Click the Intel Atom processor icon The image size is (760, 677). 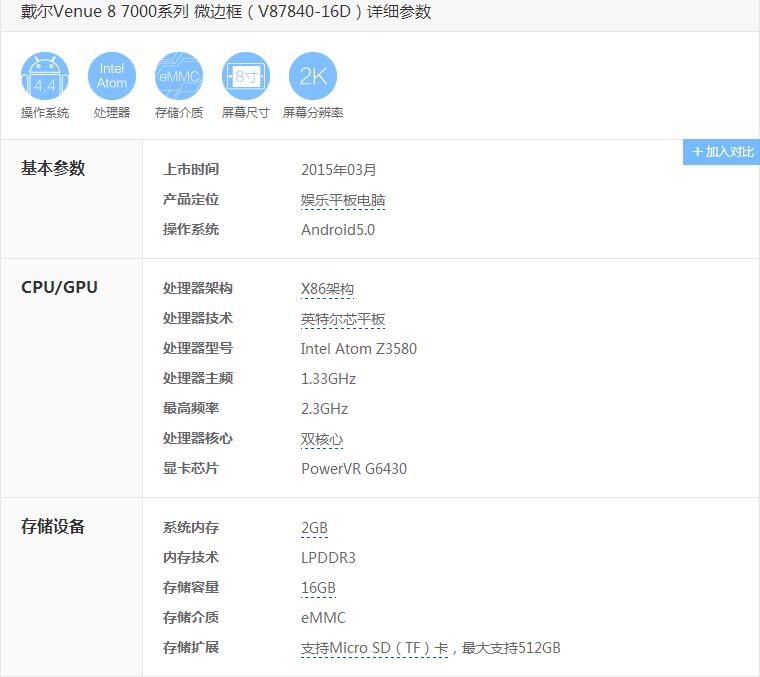[x=112, y=76]
